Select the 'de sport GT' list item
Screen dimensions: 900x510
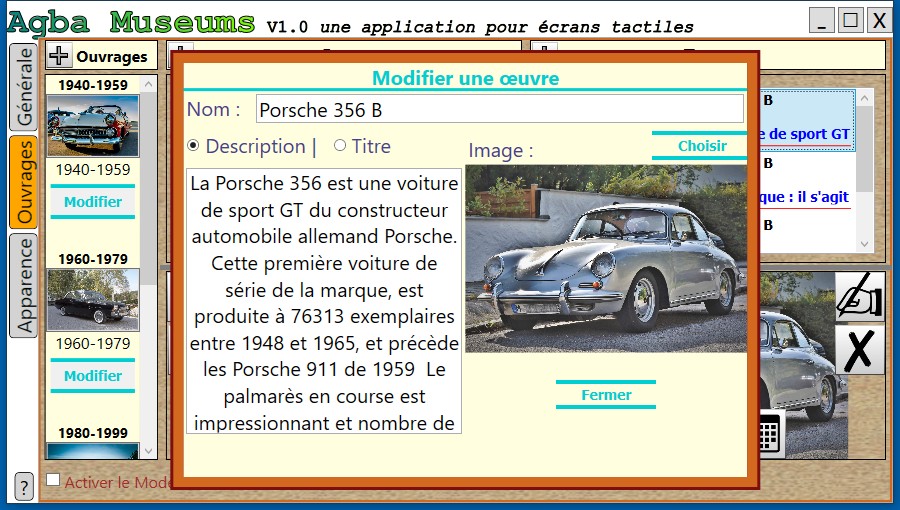coord(806,120)
